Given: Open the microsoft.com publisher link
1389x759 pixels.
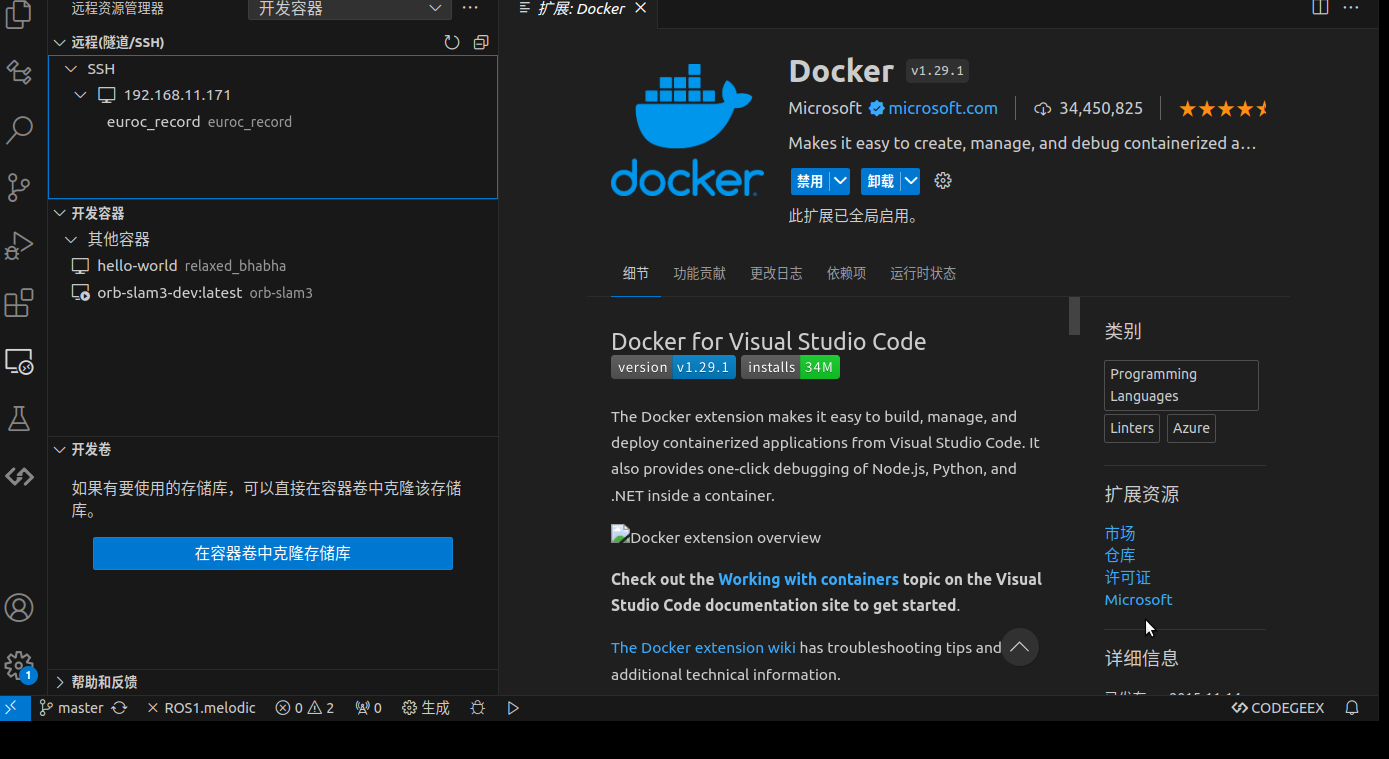Looking at the screenshot, I should click(x=943, y=108).
